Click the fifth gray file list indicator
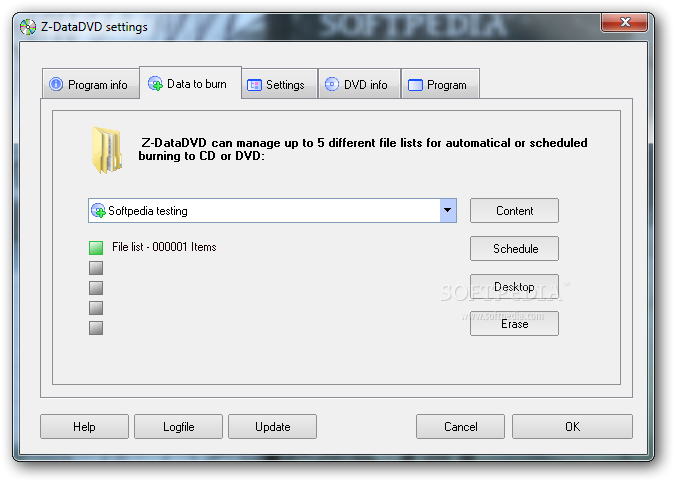The image size is (675, 482). pos(96,328)
